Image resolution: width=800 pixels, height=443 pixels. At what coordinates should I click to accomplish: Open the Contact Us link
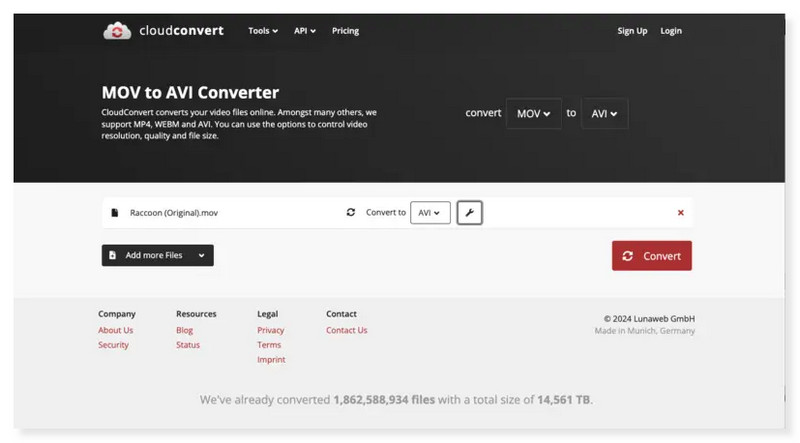pos(346,330)
